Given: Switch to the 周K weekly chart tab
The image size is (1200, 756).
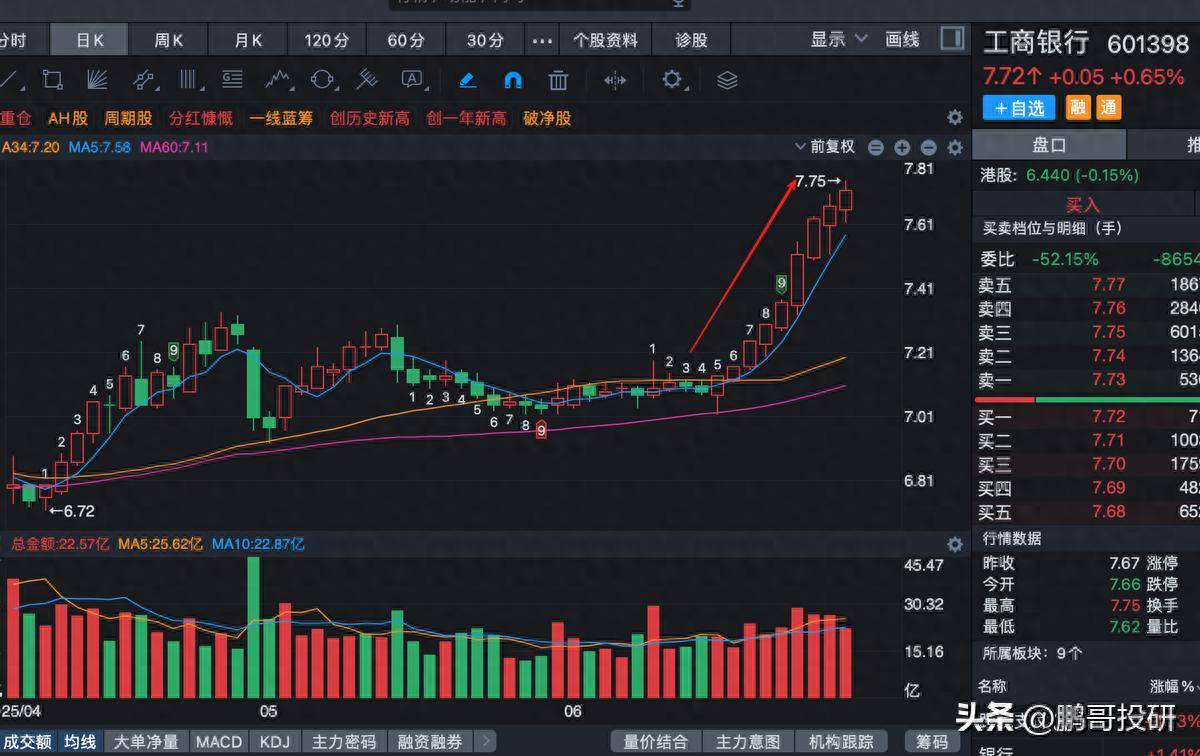Looking at the screenshot, I should [166, 40].
